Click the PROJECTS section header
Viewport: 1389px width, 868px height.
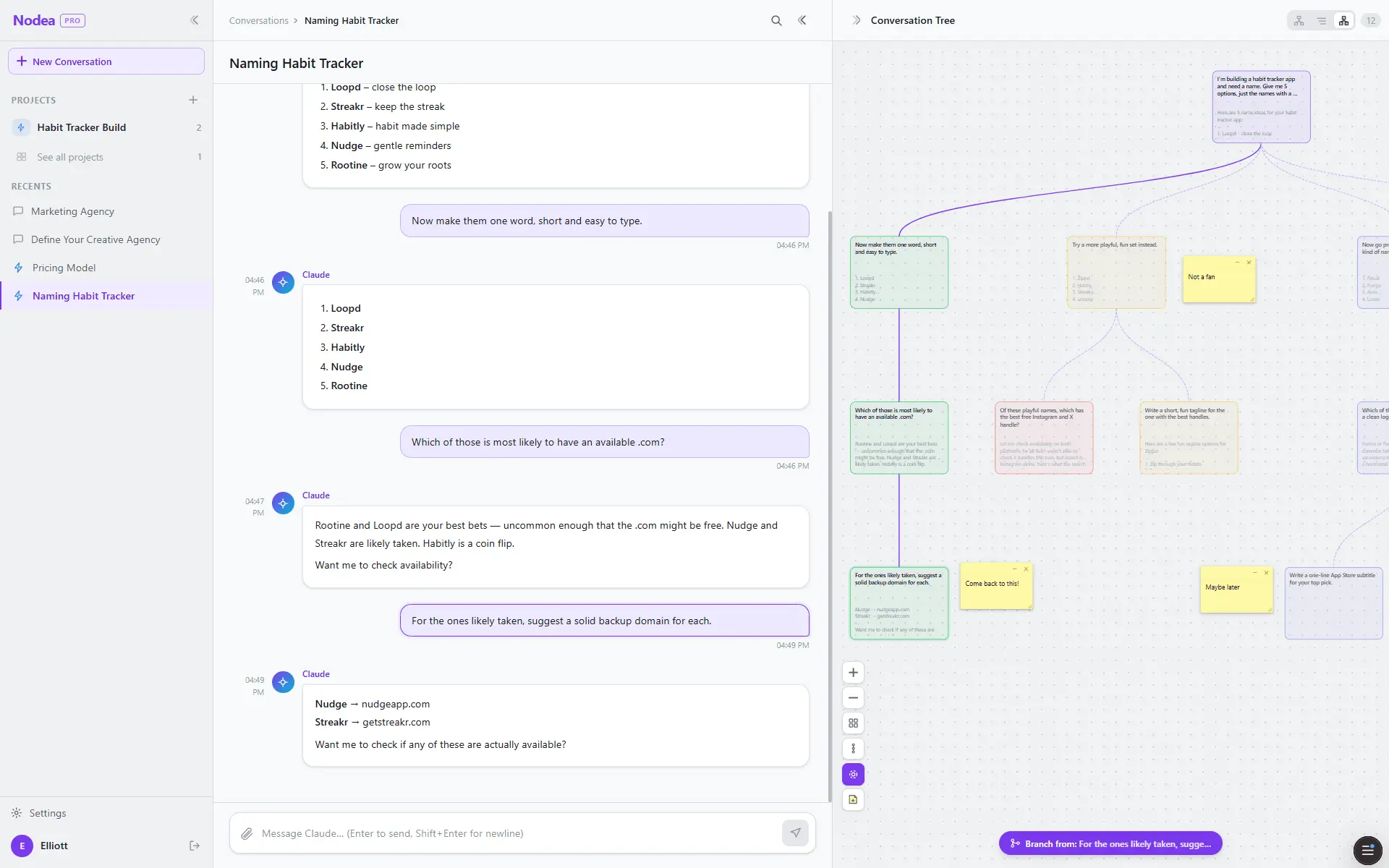point(33,100)
